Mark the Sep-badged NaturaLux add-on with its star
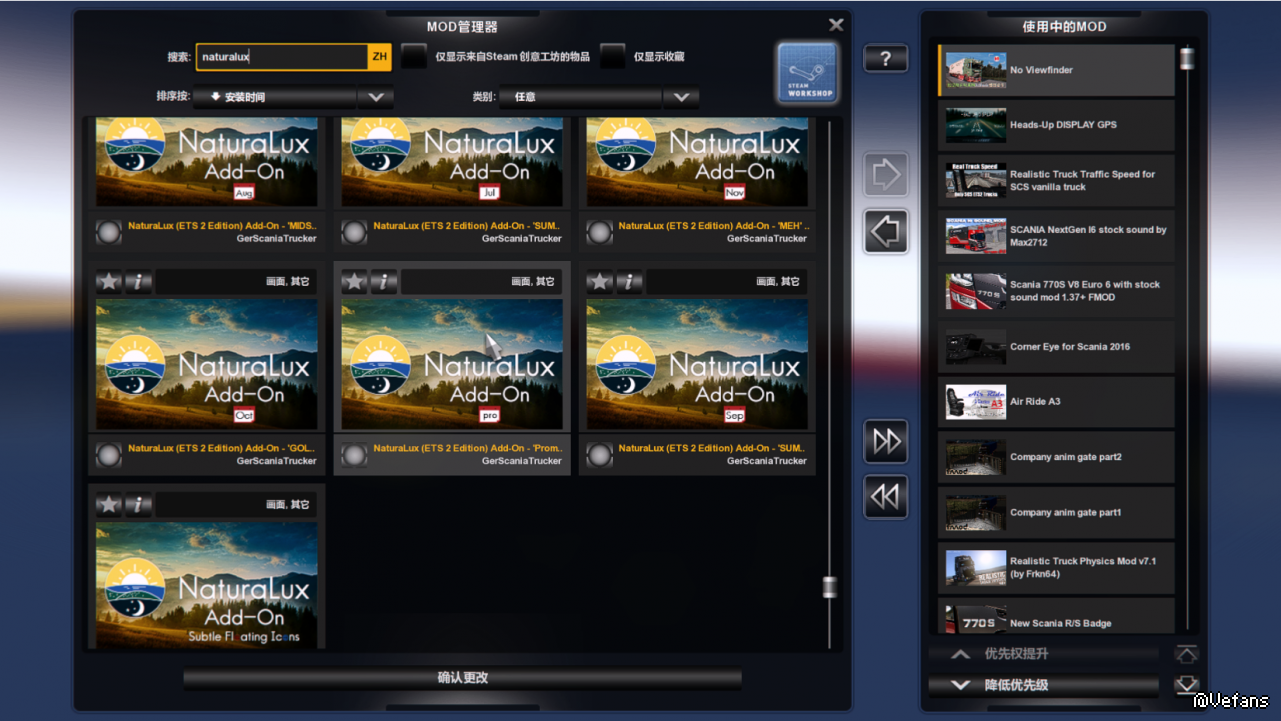The width and height of the screenshot is (1281, 721). tap(600, 282)
